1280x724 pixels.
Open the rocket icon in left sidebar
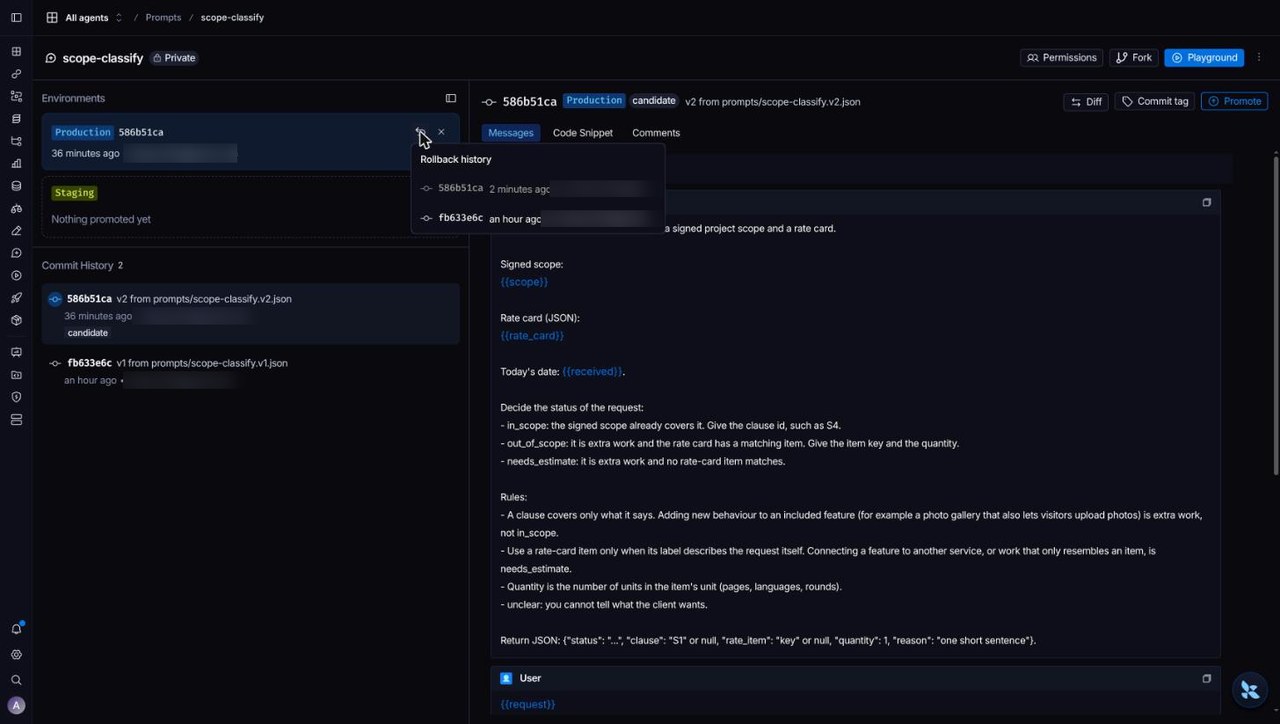pos(16,298)
